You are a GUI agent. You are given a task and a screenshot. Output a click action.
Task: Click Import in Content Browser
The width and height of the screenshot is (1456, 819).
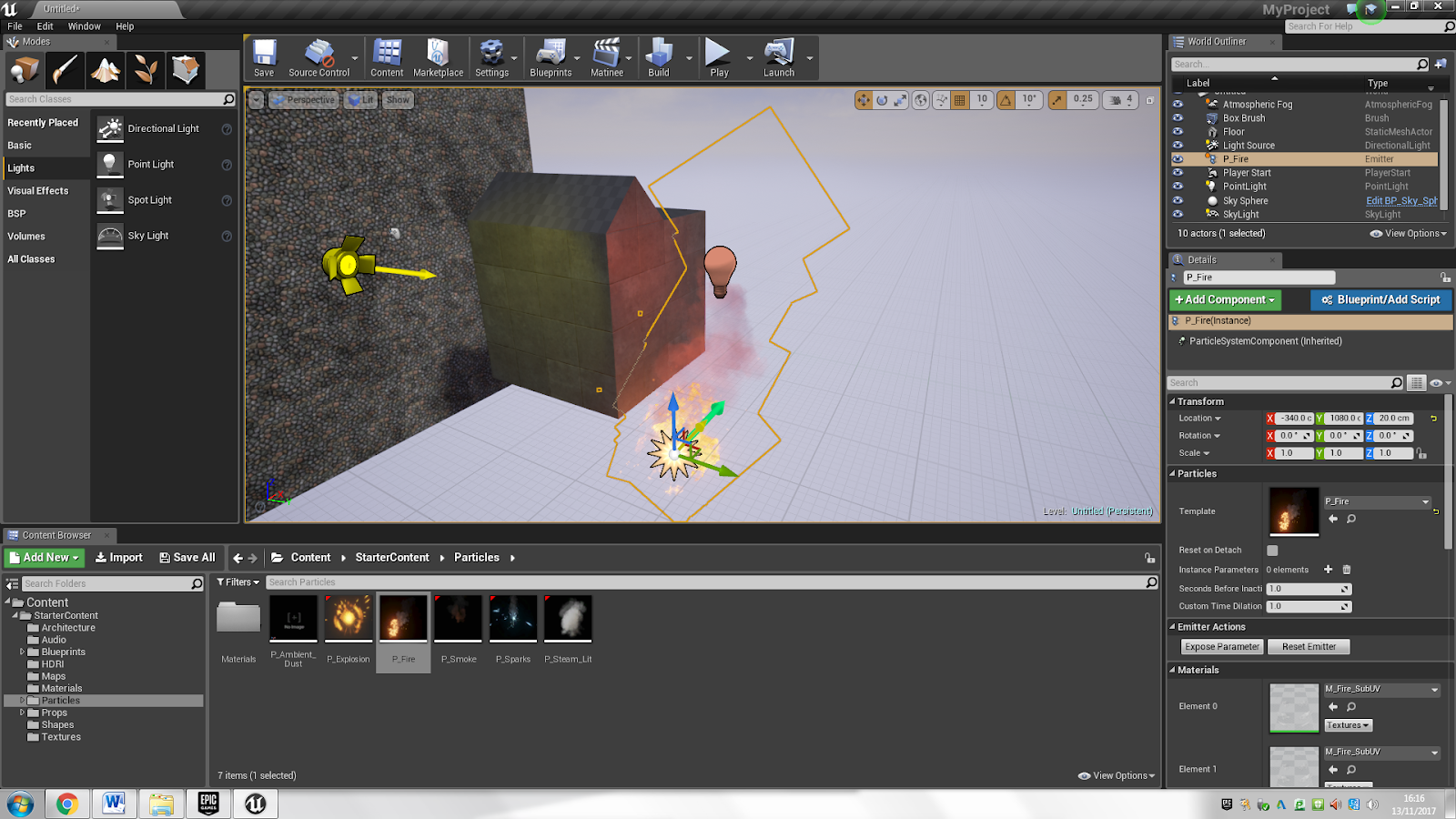coord(119,558)
